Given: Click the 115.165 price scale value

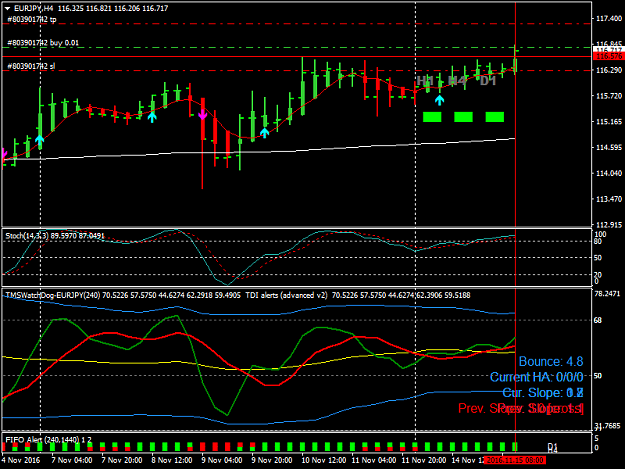Looking at the screenshot, I should click(609, 122).
